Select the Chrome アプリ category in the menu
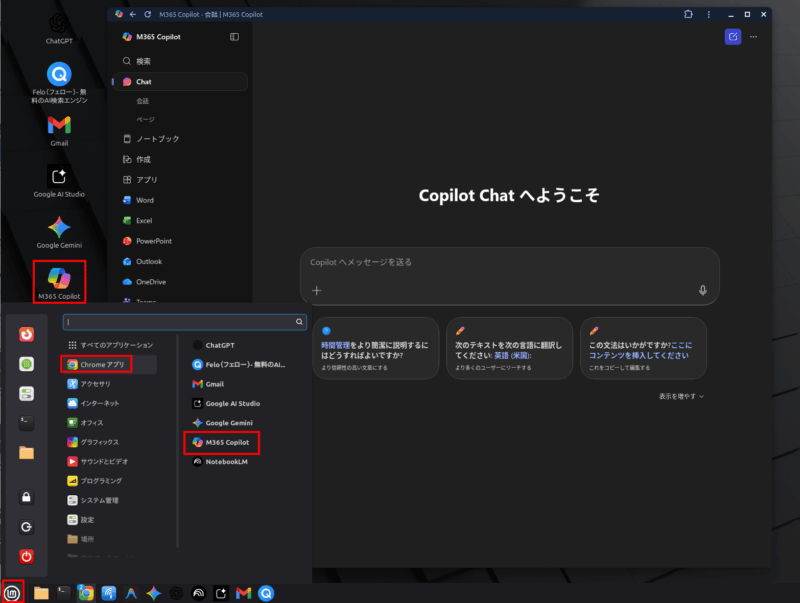The width and height of the screenshot is (800, 603). pyautogui.click(x=108, y=364)
